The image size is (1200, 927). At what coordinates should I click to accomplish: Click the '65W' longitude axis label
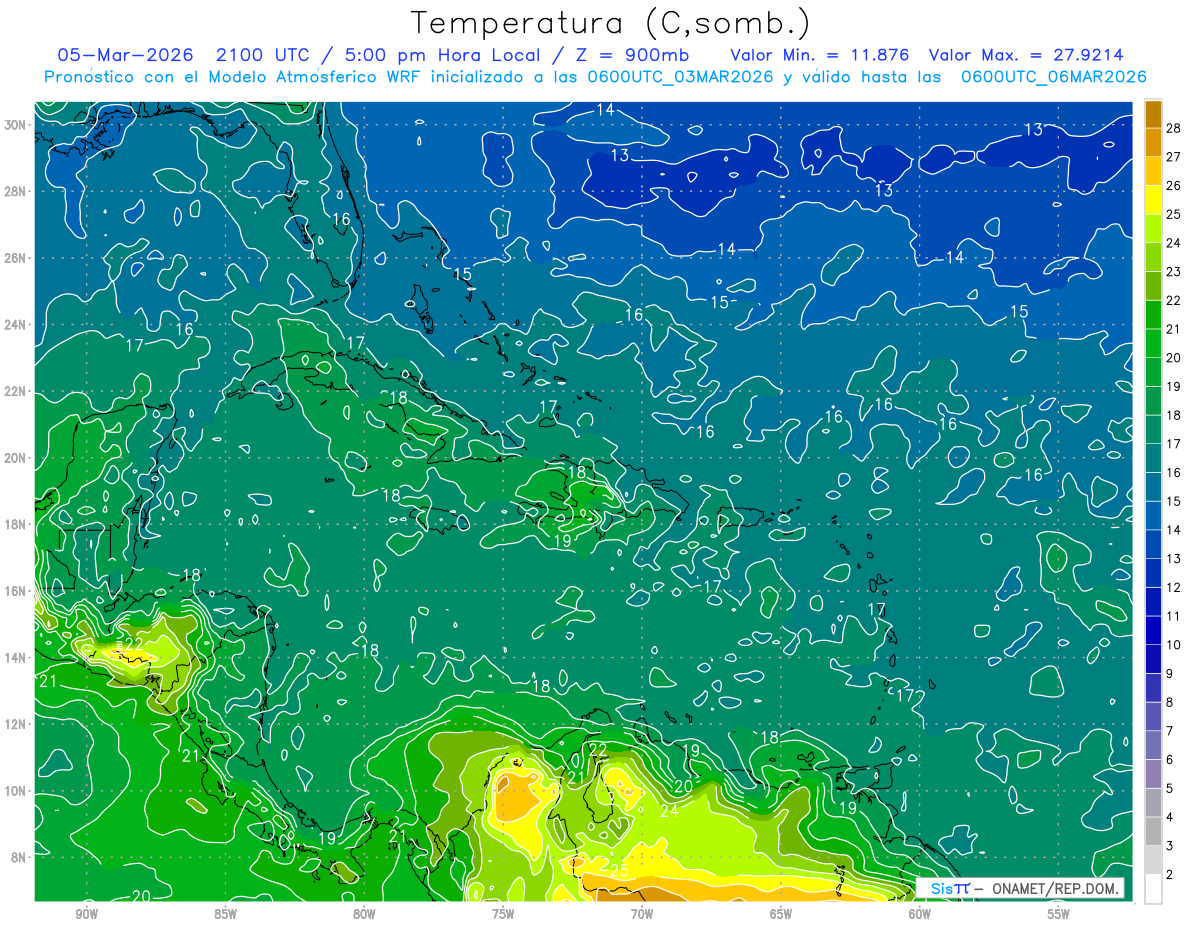pyautogui.click(x=781, y=914)
